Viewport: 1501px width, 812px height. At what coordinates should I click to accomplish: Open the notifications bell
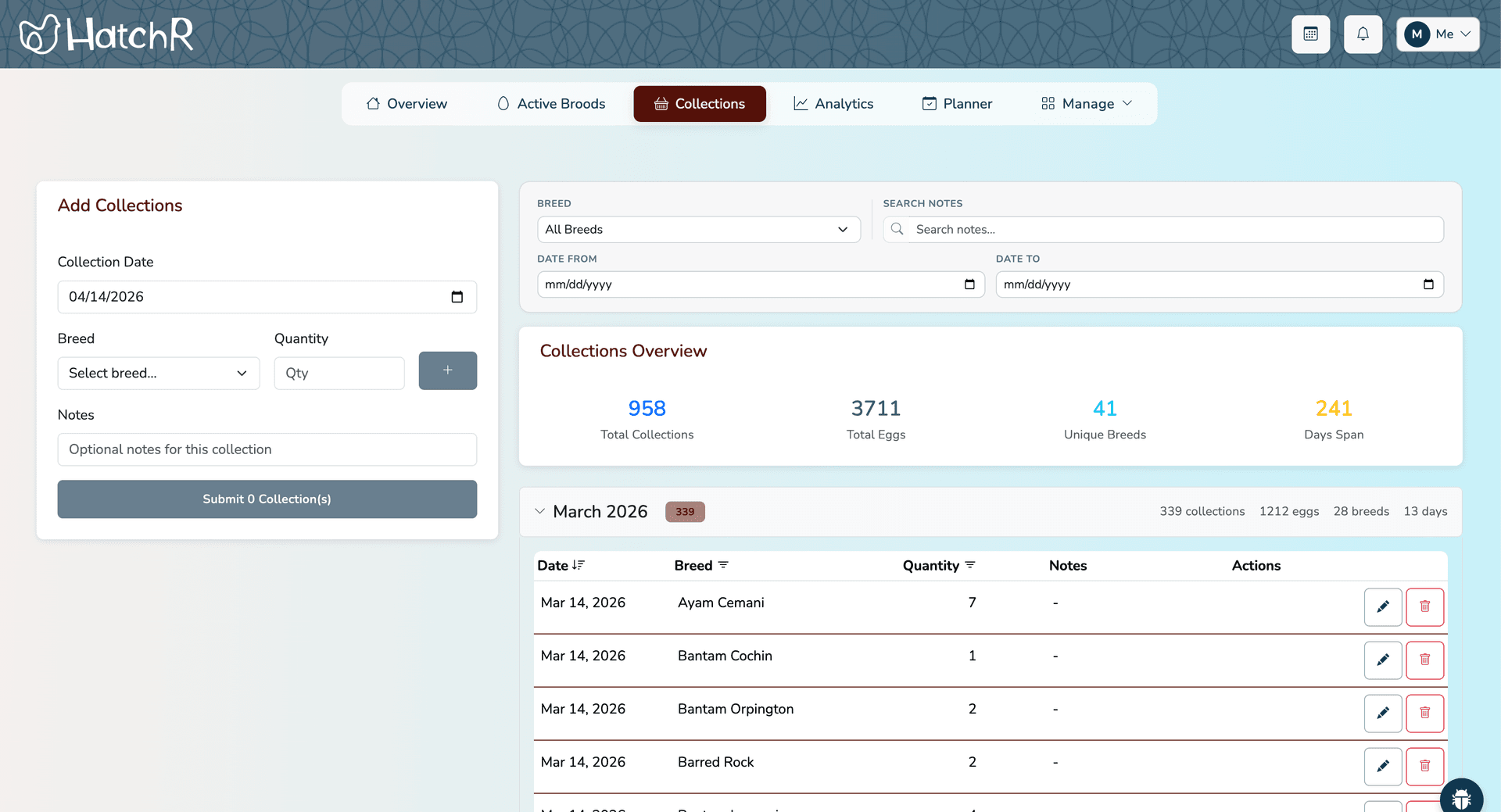point(1363,34)
